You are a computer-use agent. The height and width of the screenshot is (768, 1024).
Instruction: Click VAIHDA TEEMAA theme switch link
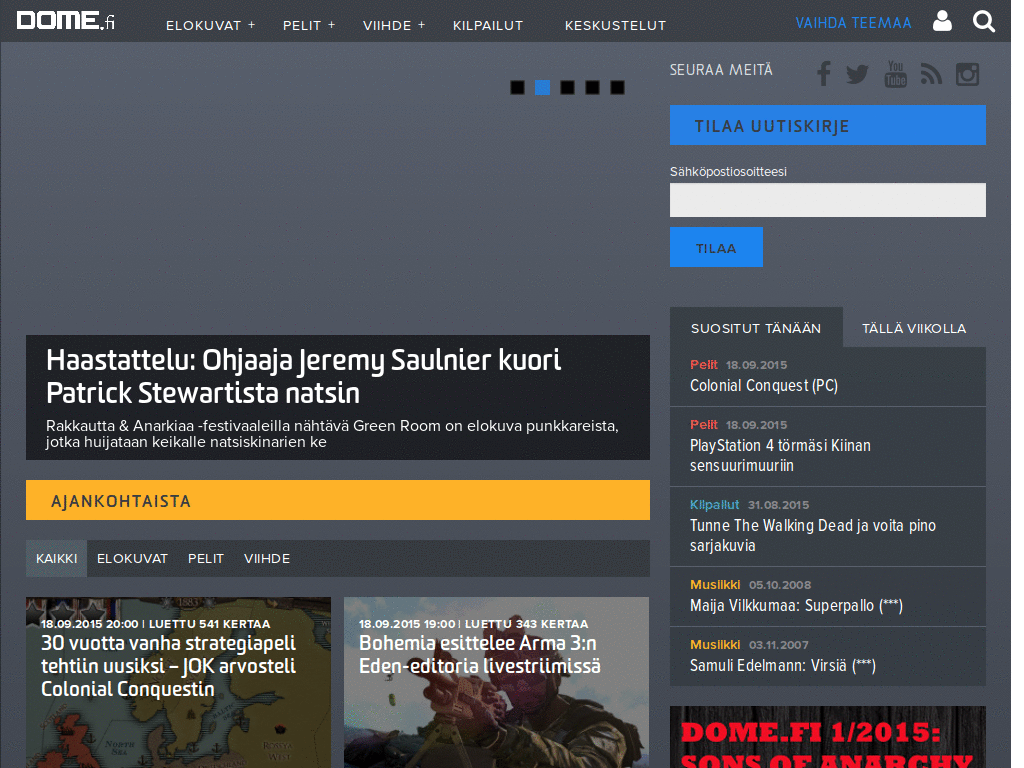(x=853, y=23)
